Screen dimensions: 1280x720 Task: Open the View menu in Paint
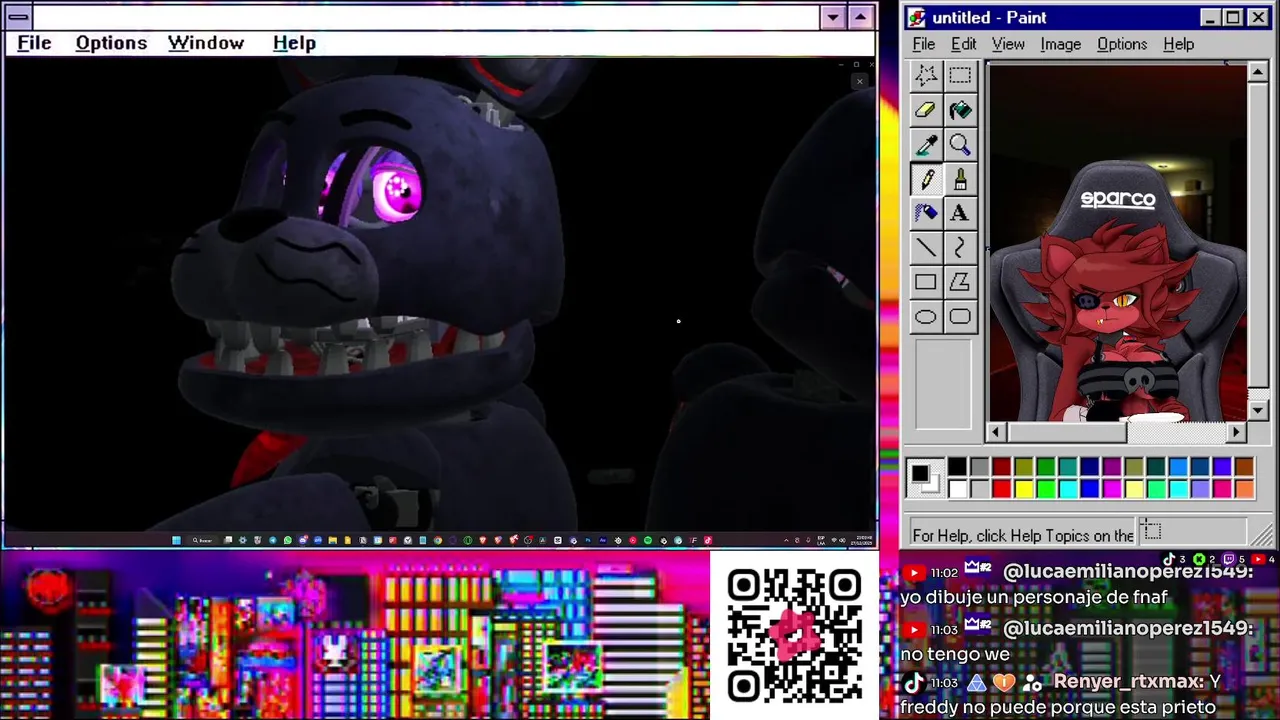[1008, 44]
